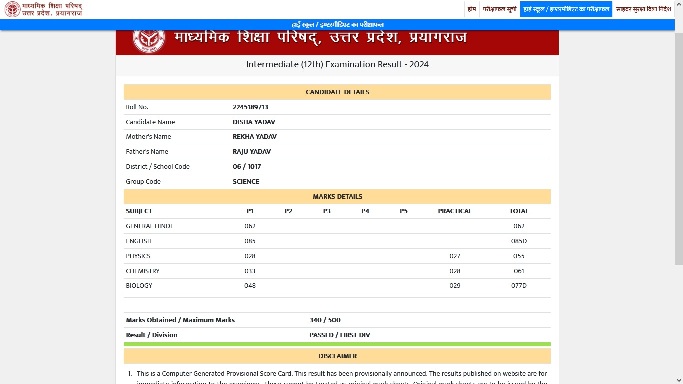Click the PRACTICAL column header
The height and width of the screenshot is (384, 683).
click(454, 211)
